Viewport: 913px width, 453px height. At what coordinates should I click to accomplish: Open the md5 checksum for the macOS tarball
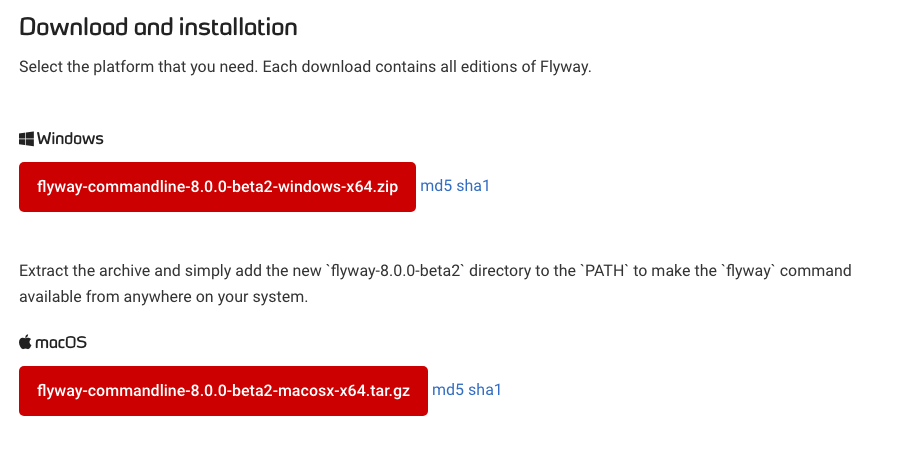pos(448,389)
